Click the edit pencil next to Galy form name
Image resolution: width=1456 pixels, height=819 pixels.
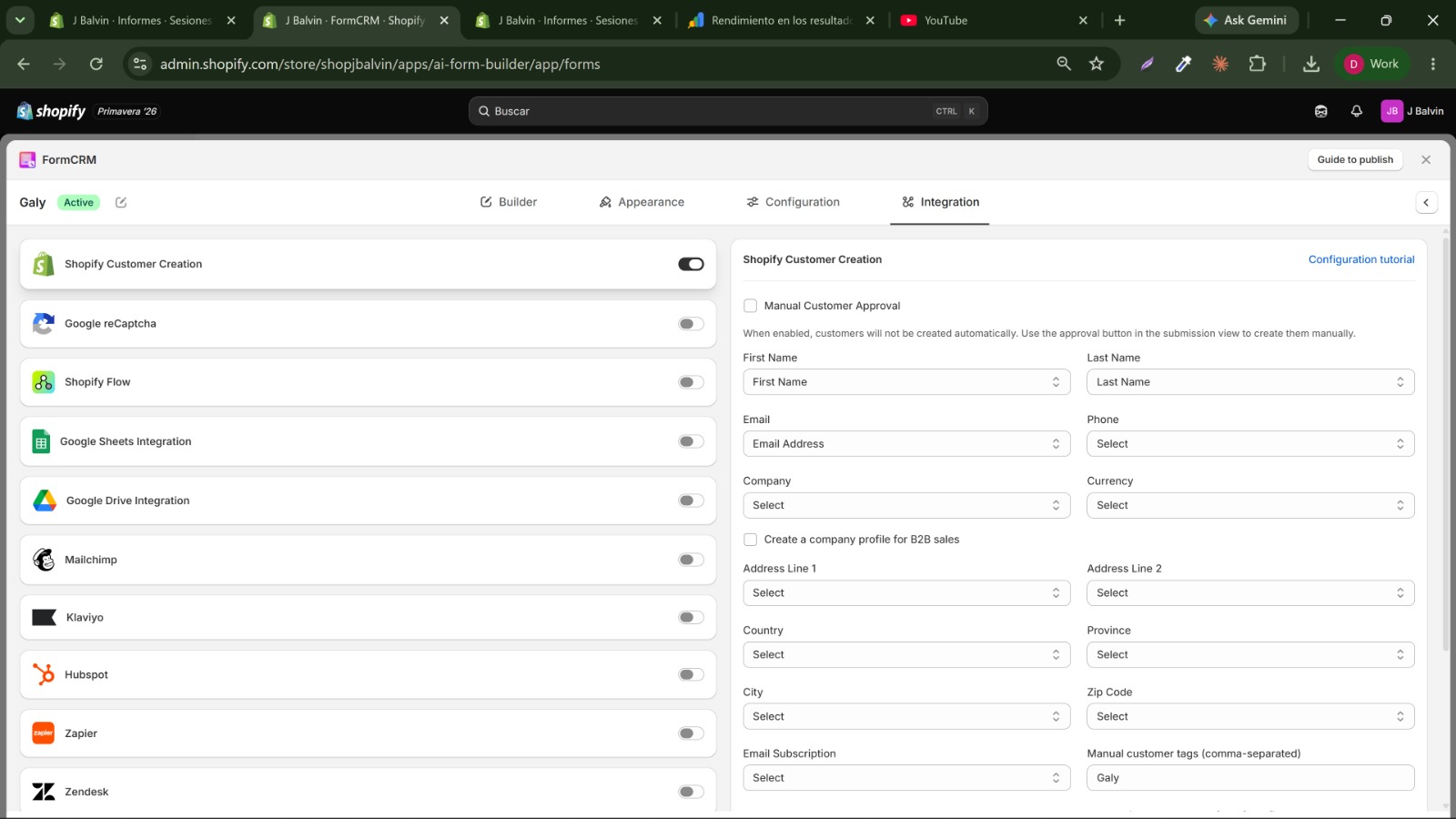coord(121,202)
